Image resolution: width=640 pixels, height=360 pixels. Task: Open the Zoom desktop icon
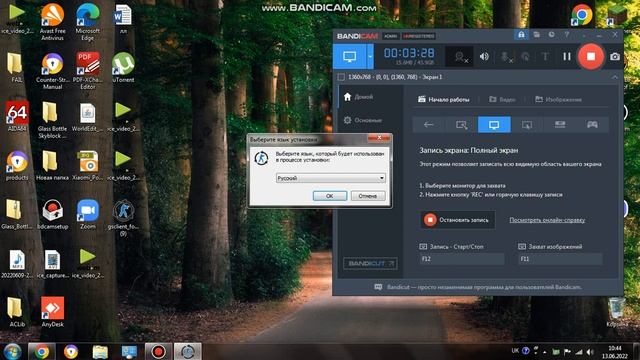[x=88, y=214]
